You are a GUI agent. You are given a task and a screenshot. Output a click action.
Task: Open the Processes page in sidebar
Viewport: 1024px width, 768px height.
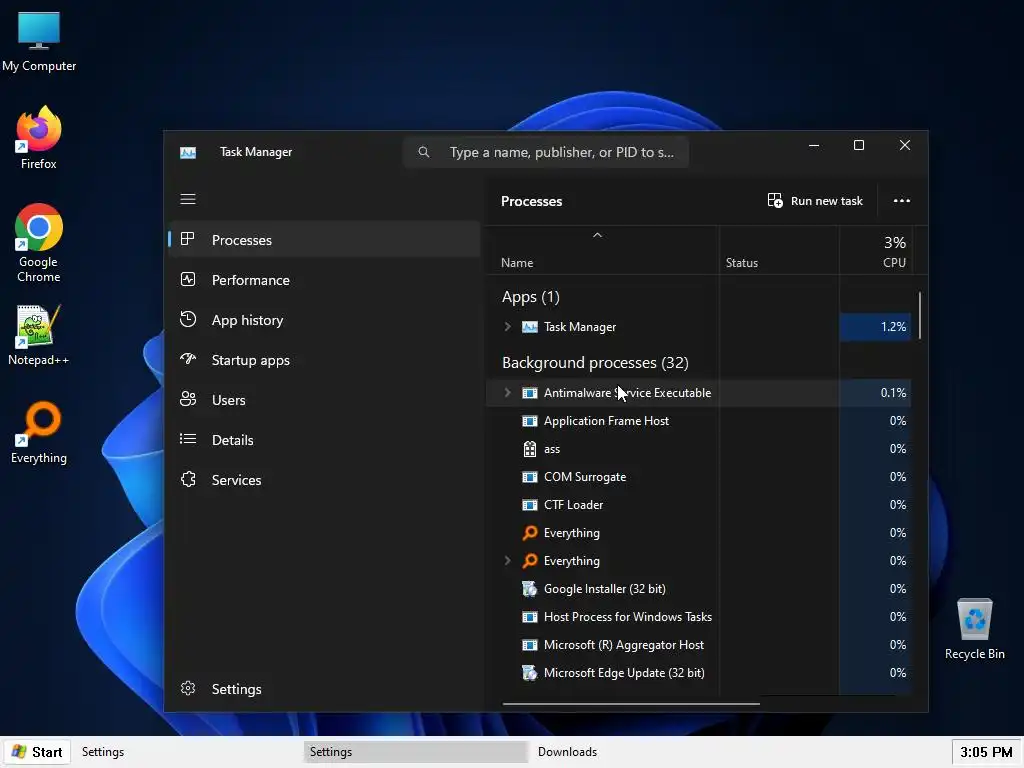324,240
